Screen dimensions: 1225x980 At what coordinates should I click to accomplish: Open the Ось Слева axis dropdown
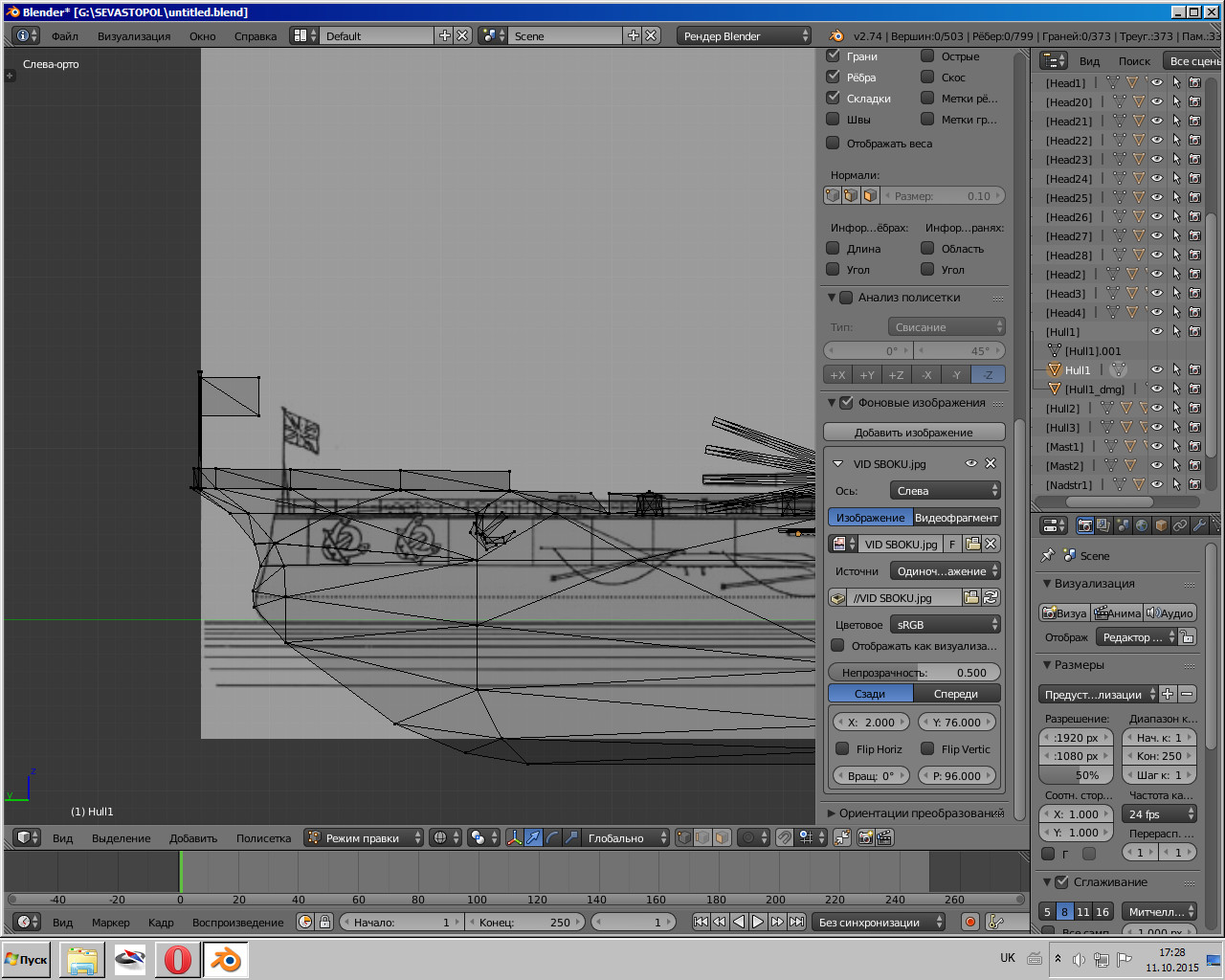(x=945, y=491)
